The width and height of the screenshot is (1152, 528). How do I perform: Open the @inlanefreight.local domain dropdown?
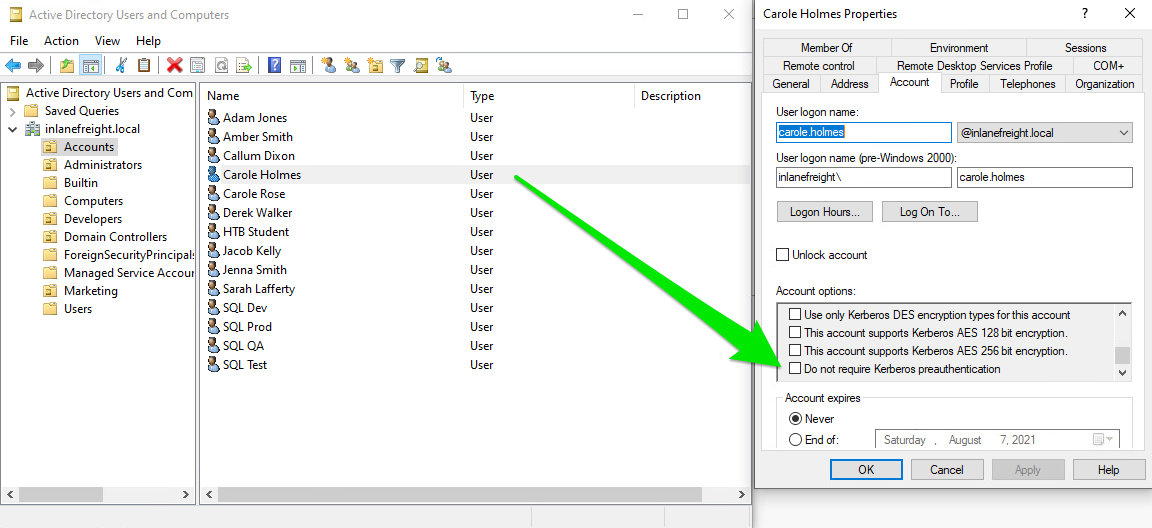[1124, 133]
